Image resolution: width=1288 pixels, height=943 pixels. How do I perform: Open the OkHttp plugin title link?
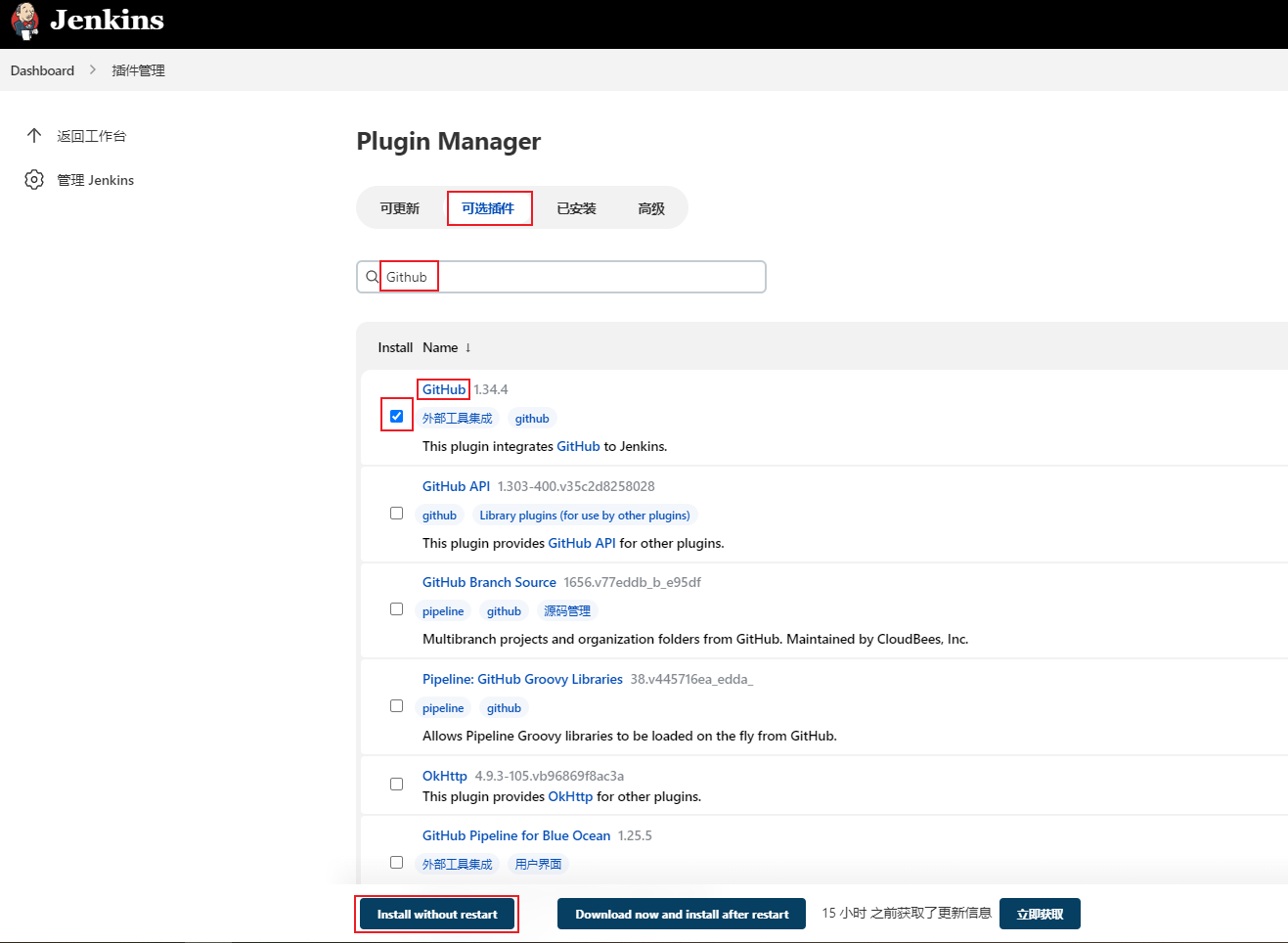pyautogui.click(x=445, y=776)
